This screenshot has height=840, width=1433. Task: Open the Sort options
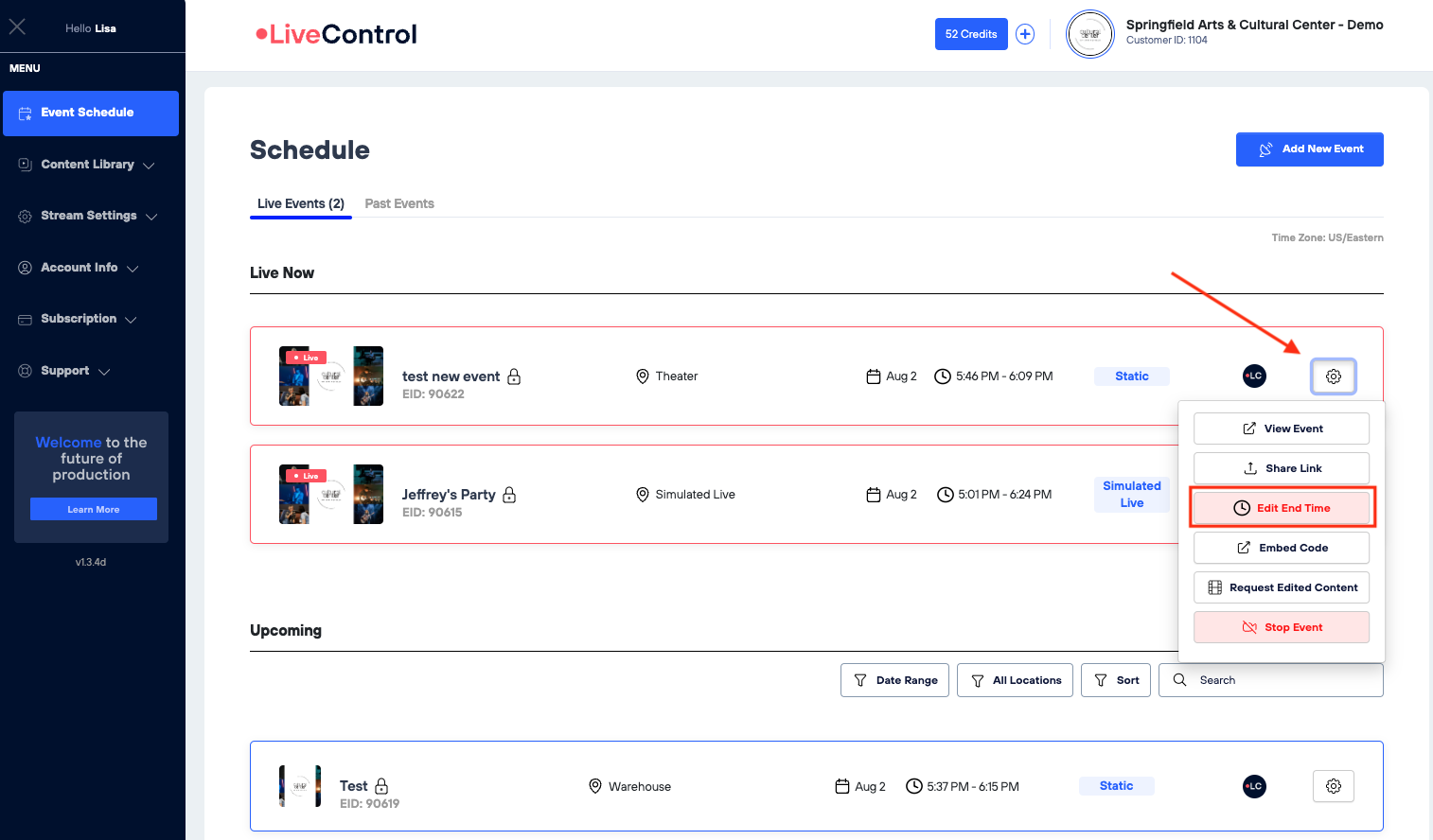point(1116,680)
